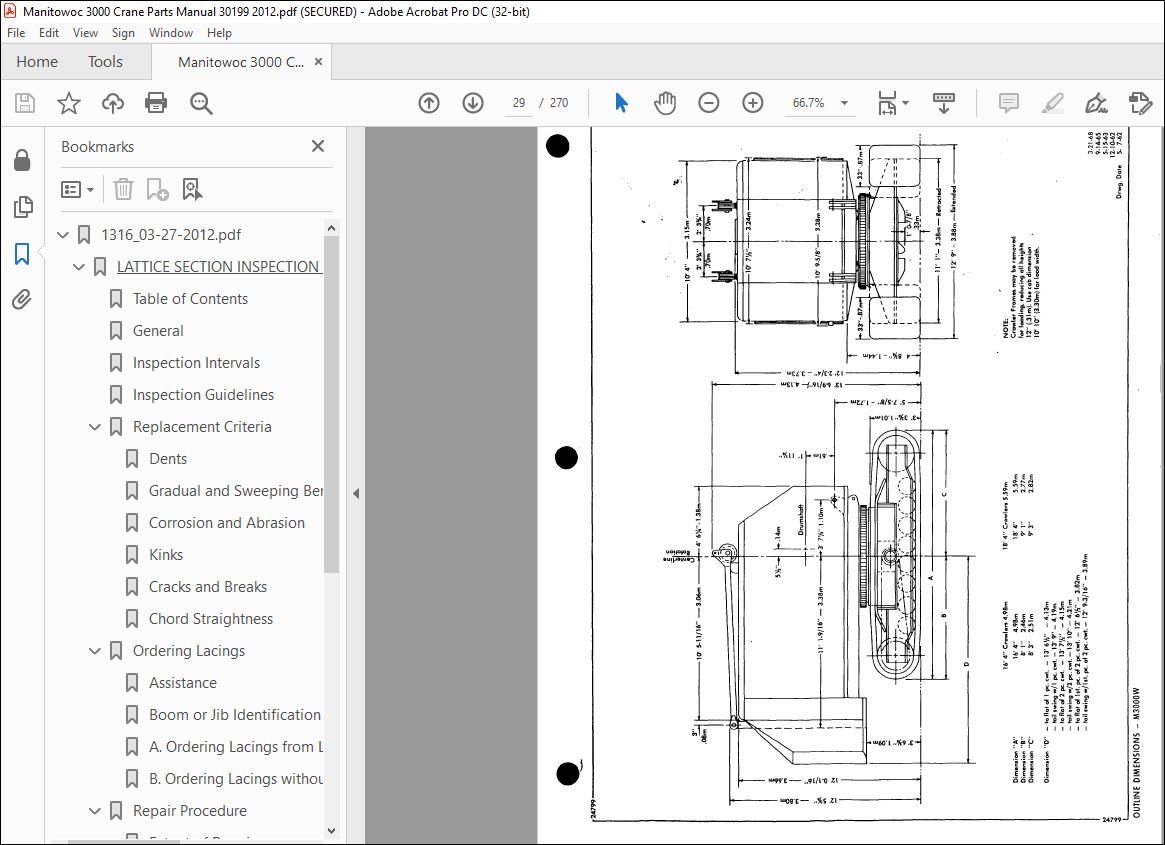Open the zoom level dropdown arrow
Screen dimensions: 1165x845
[x=844, y=103]
